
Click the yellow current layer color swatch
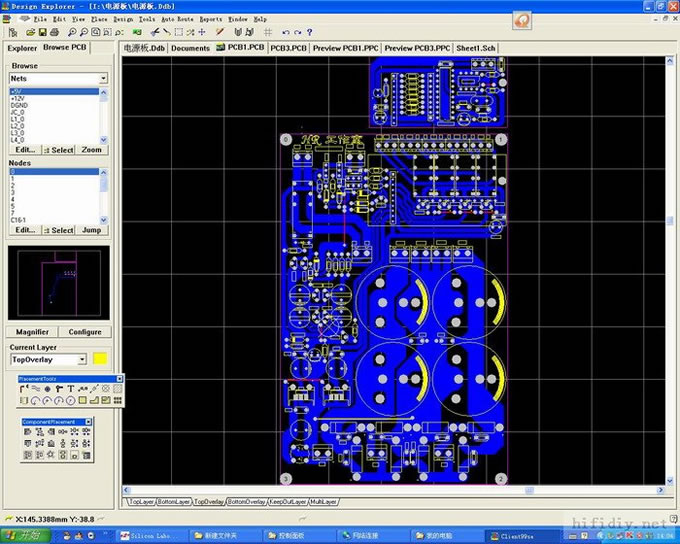click(100, 359)
